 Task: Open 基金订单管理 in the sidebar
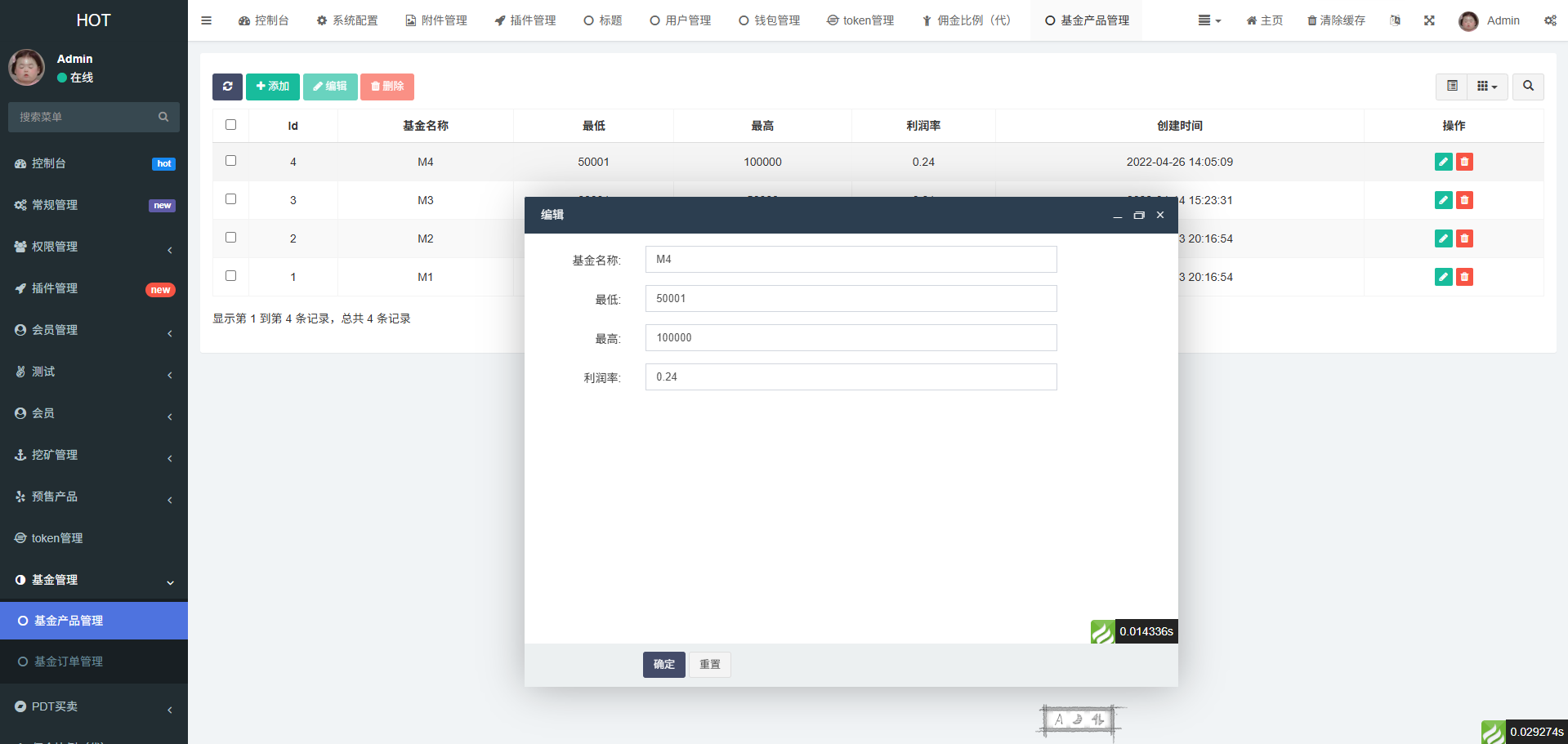[69, 662]
